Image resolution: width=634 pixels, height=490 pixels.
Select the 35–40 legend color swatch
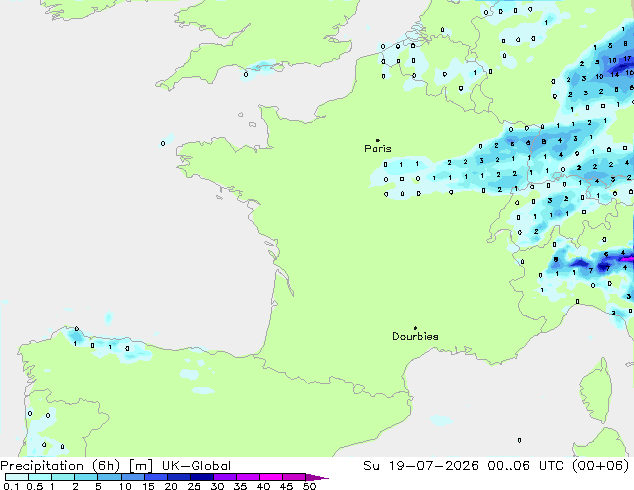pyautogui.click(x=248, y=477)
